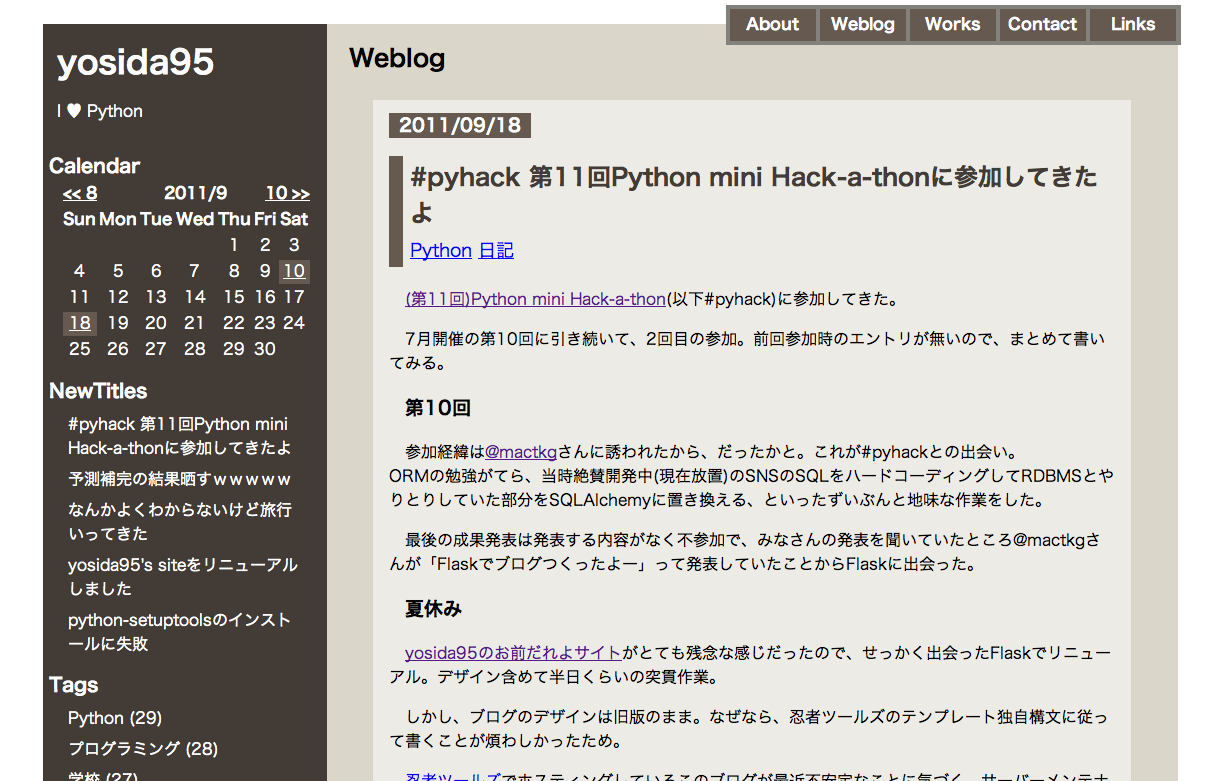Viewport: 1223px width, 781px height.
Task: Open the (第11回)Python mini Hack-a-thon link
Action: tap(535, 299)
